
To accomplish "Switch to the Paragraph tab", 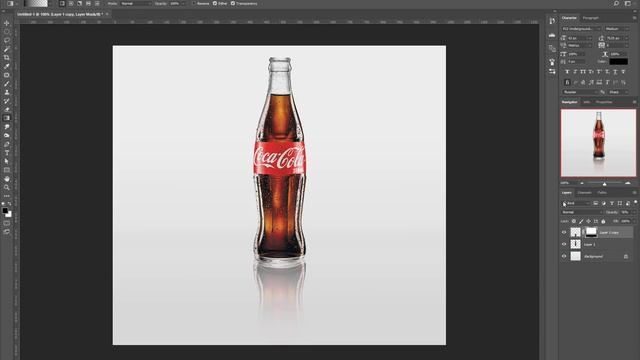I will click(591, 18).
